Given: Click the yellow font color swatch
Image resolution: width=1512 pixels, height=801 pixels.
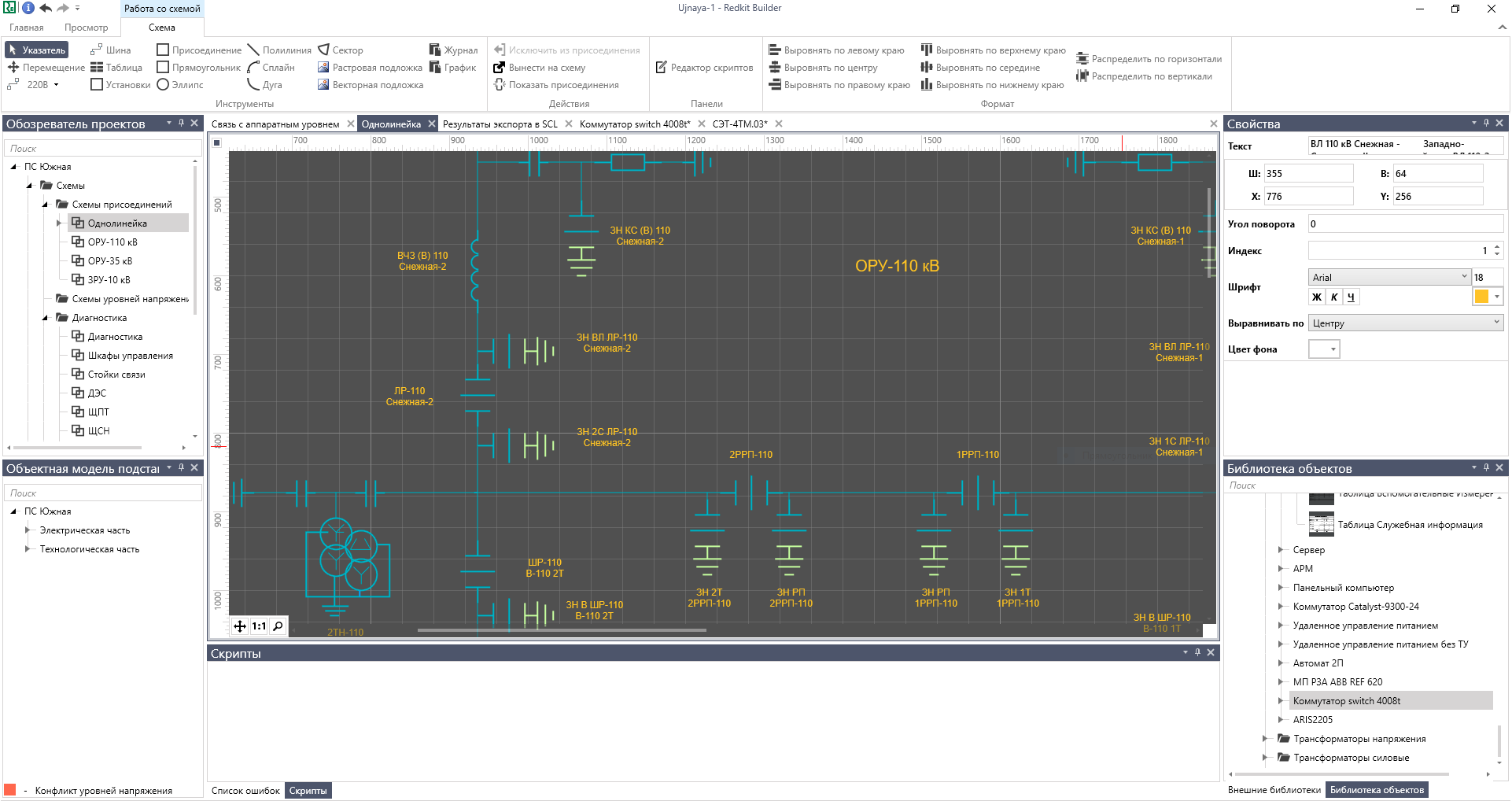Looking at the screenshot, I should coord(1482,296).
